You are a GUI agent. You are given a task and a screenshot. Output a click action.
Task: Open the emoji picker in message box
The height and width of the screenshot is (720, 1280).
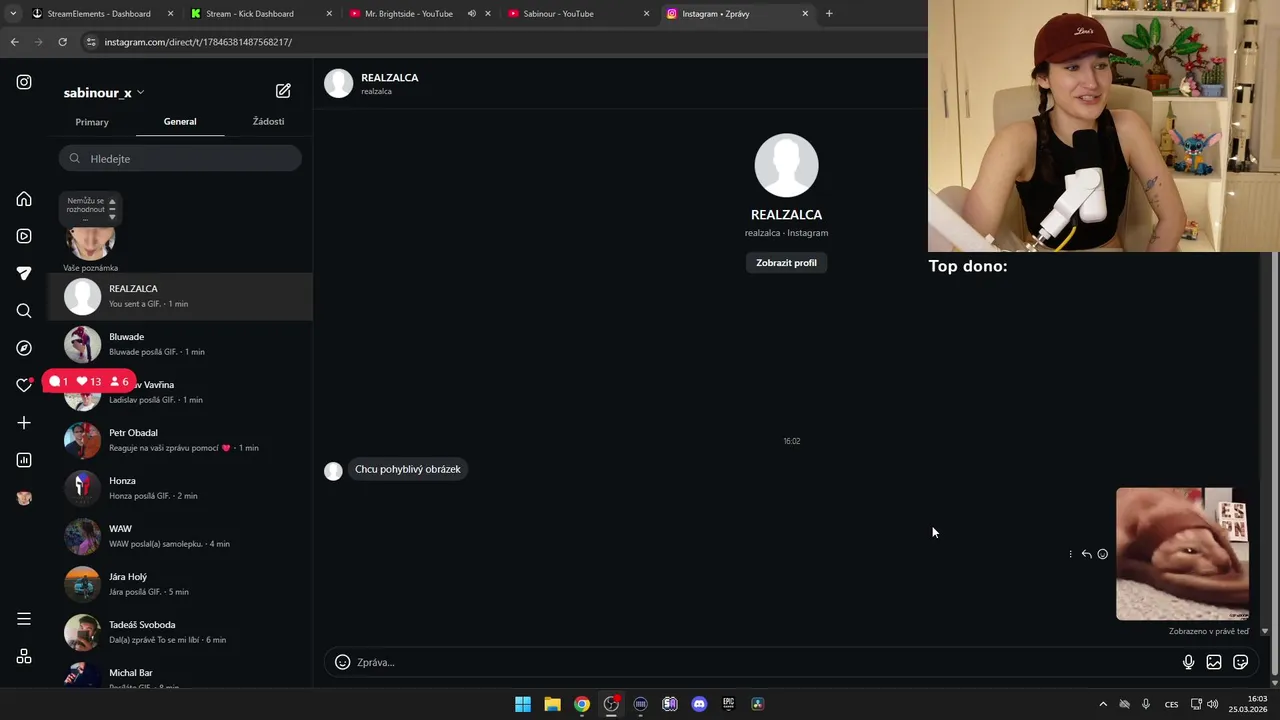(342, 662)
